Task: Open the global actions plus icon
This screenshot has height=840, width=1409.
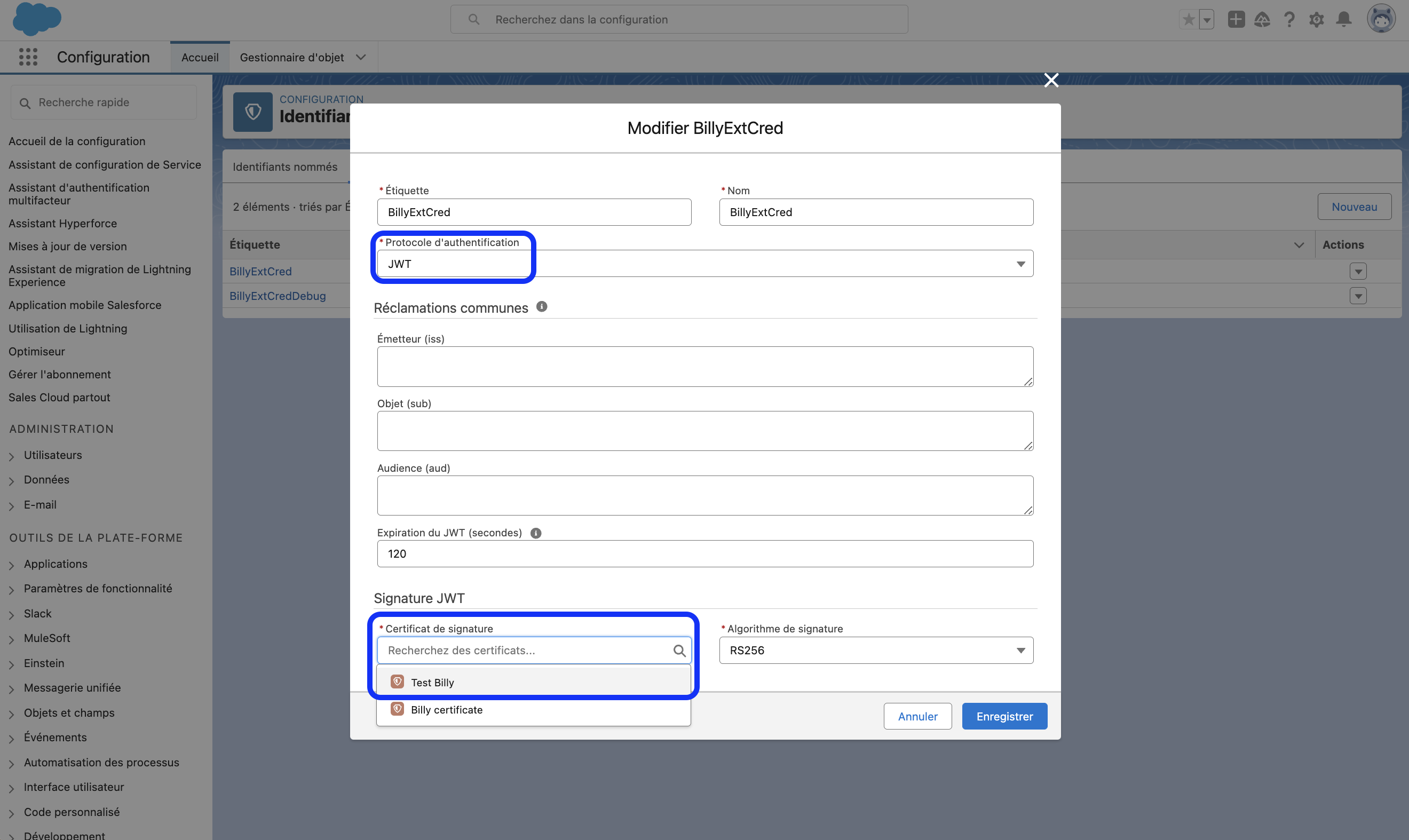Action: click(x=1236, y=20)
